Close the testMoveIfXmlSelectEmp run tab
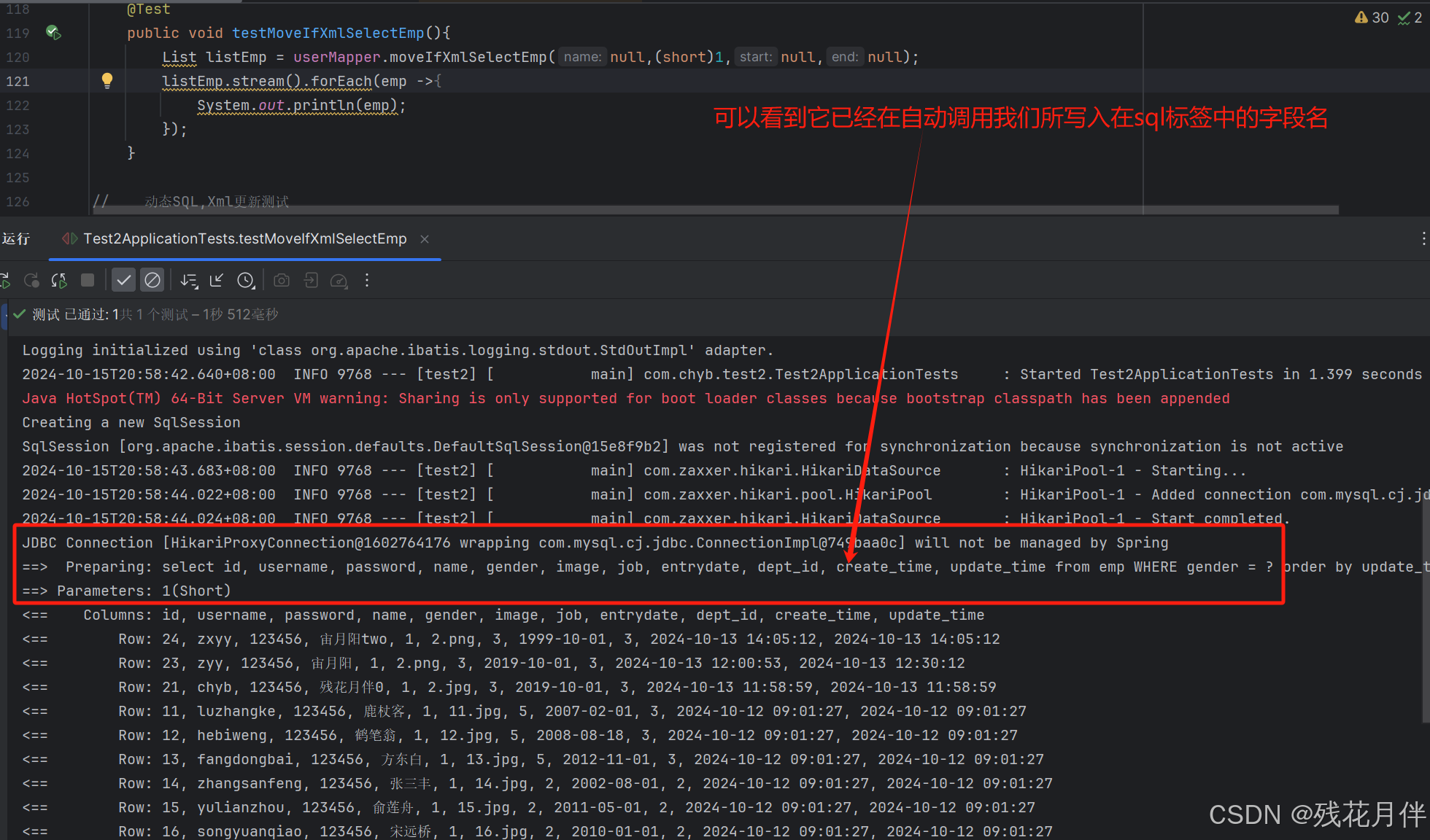Image resolution: width=1430 pixels, height=840 pixels. click(425, 239)
